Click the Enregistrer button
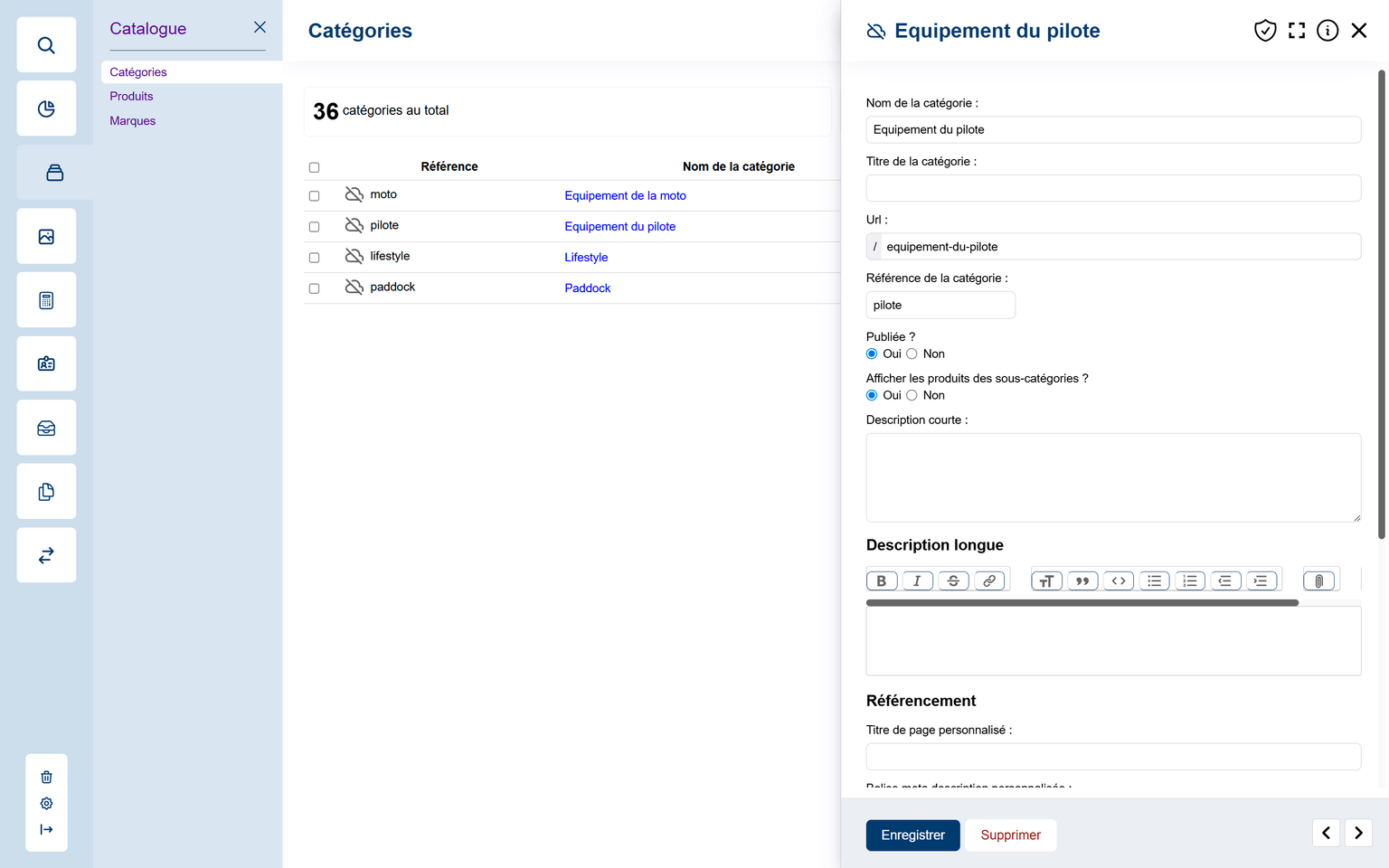Image resolution: width=1389 pixels, height=868 pixels. click(912, 835)
